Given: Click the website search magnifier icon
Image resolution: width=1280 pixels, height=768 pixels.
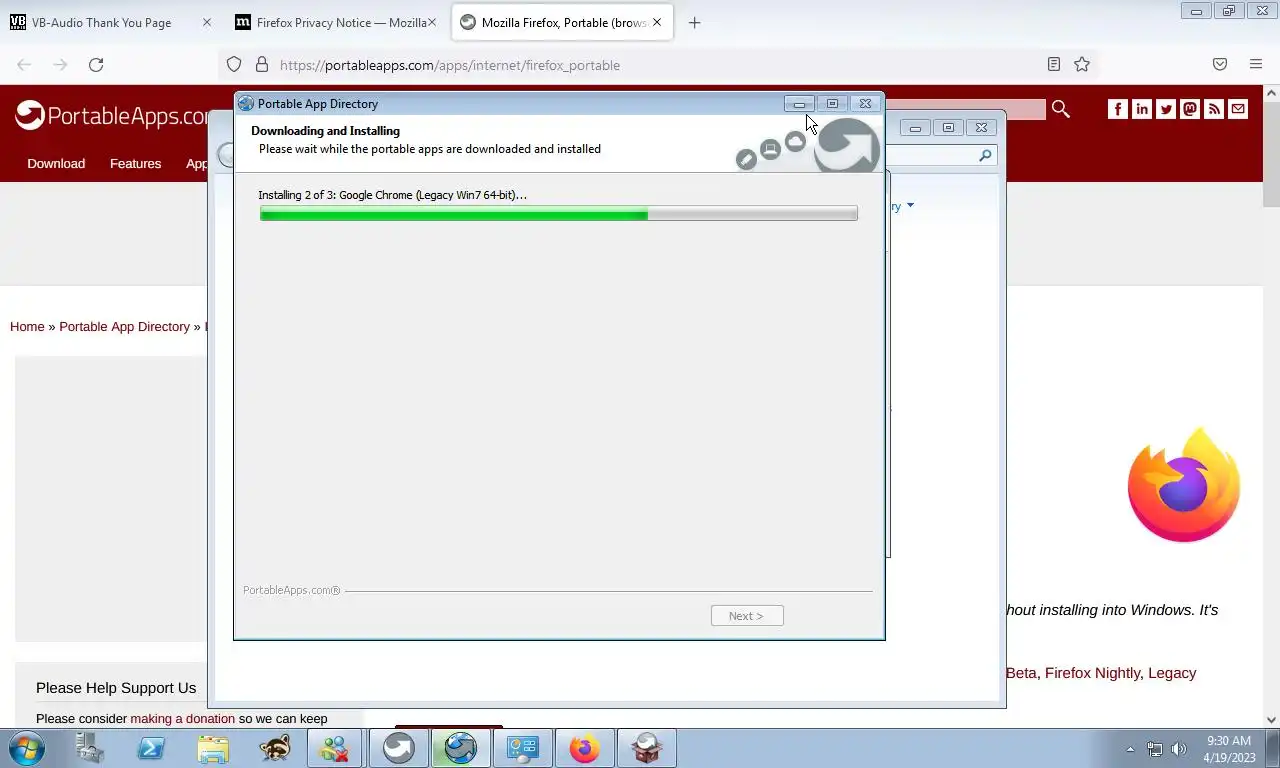Looking at the screenshot, I should tap(1061, 109).
